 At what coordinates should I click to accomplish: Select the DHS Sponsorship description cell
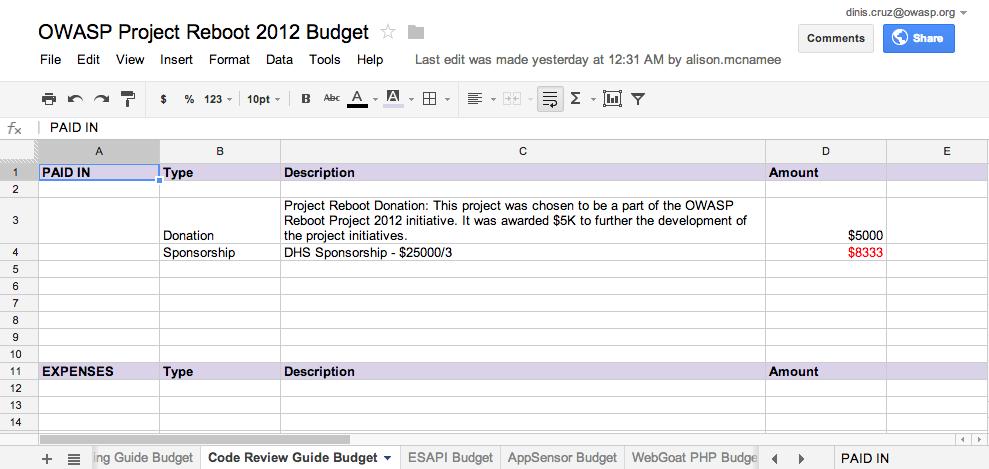(523, 253)
